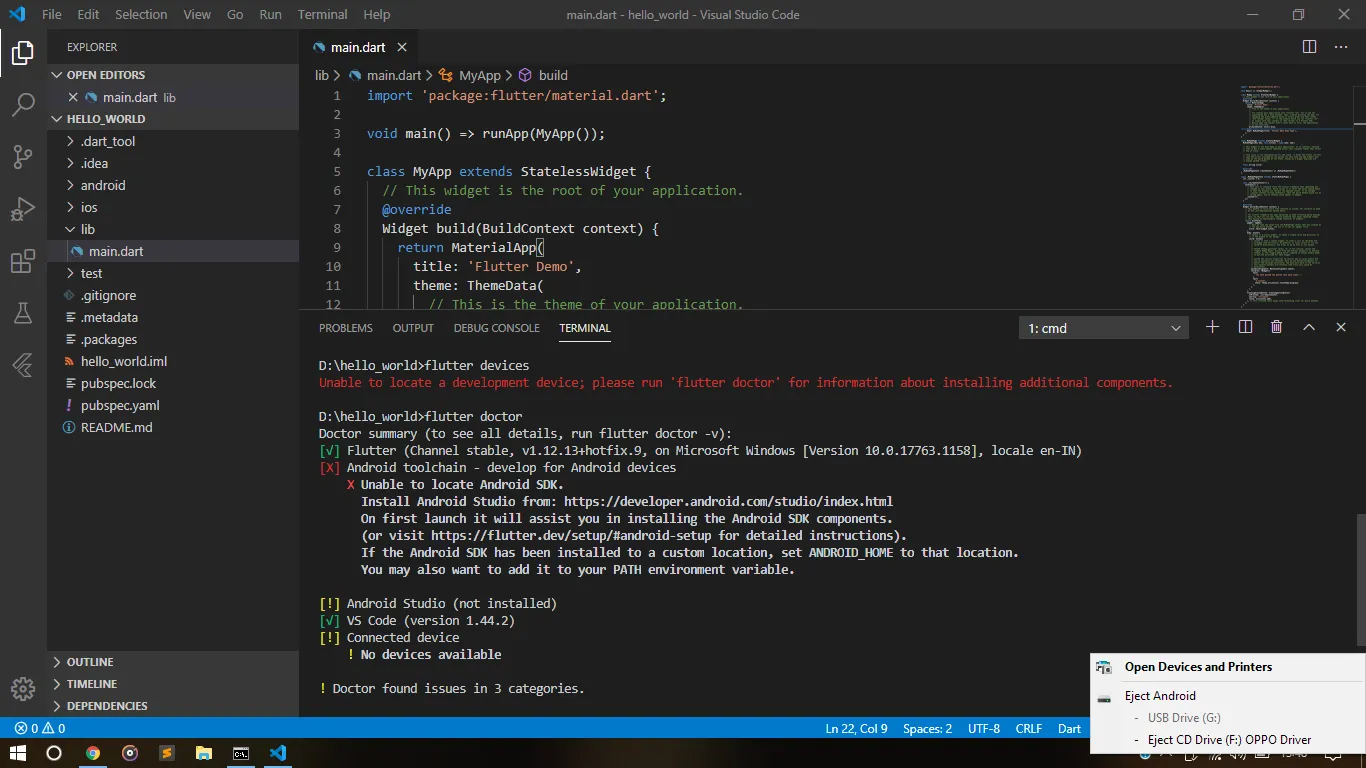Add a new terminal with plus icon
1366x768 pixels.
(1212, 327)
